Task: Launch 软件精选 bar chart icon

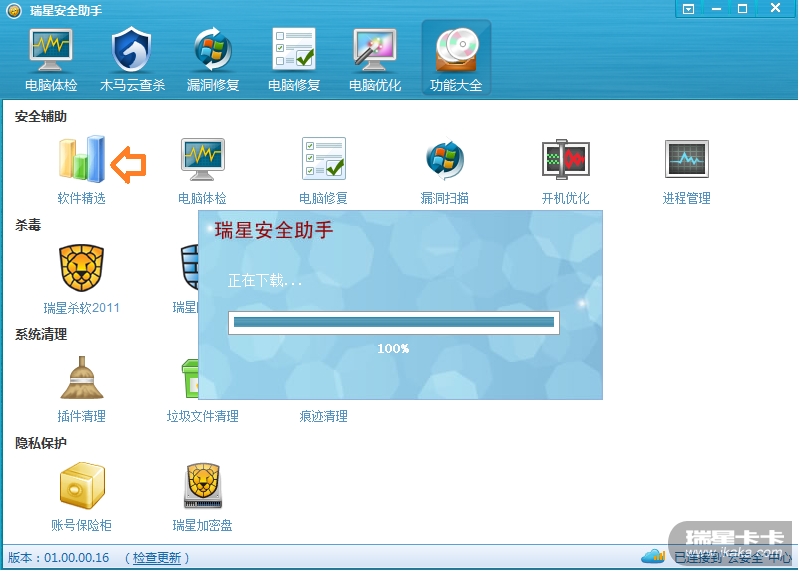Action: tap(82, 159)
